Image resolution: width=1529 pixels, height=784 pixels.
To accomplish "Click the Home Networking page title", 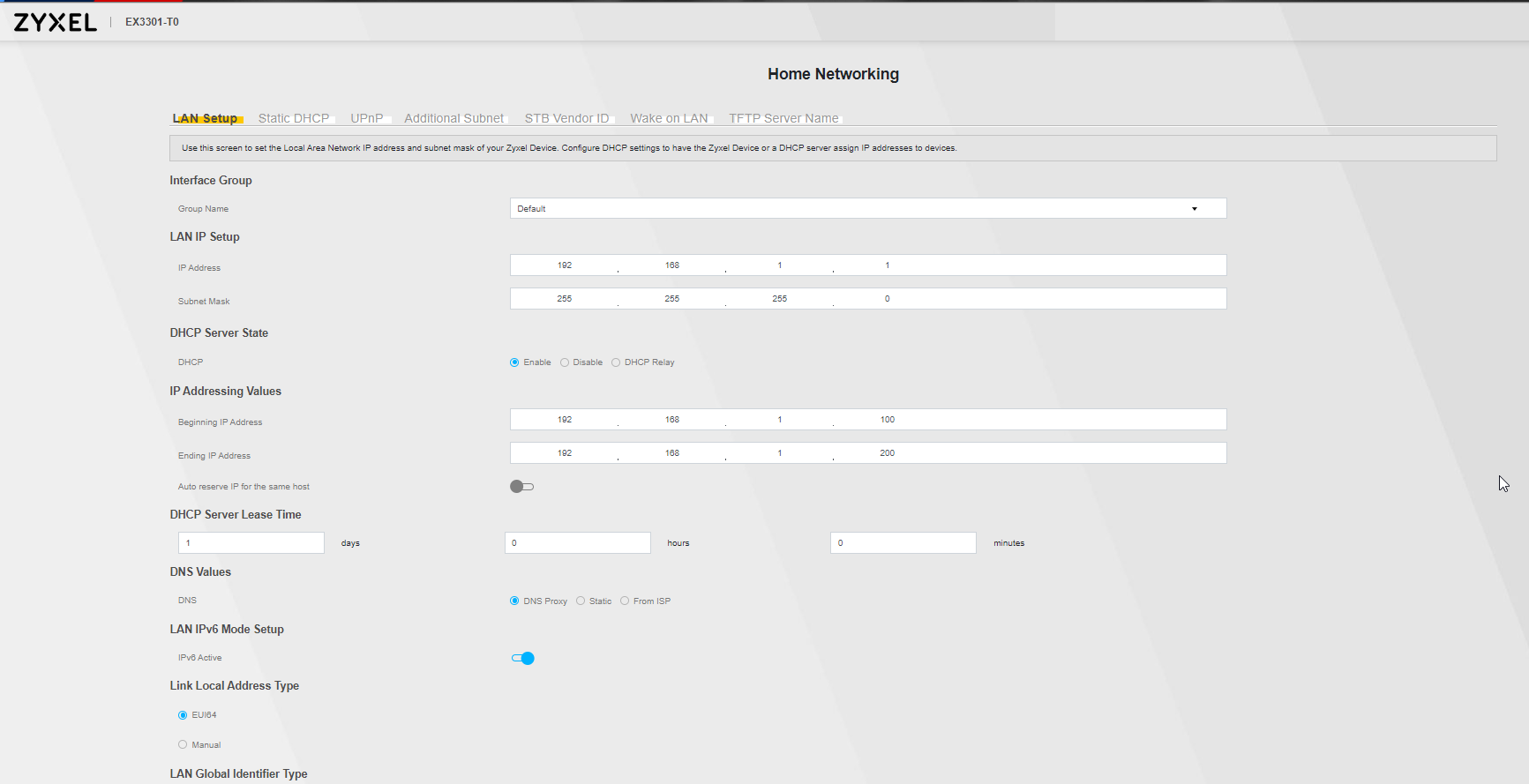I will [834, 74].
